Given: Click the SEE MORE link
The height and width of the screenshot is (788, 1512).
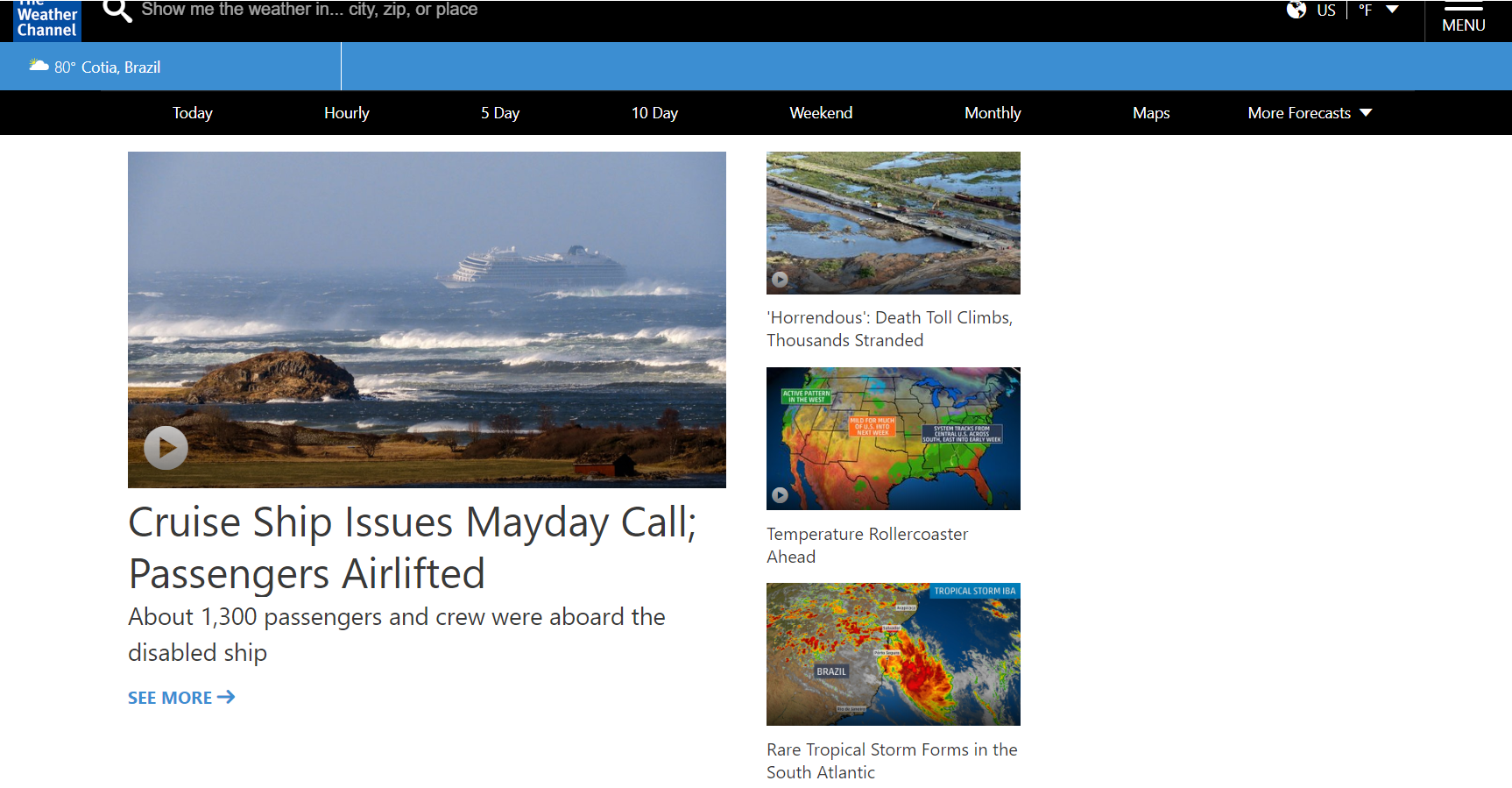Looking at the screenshot, I should (x=180, y=698).
